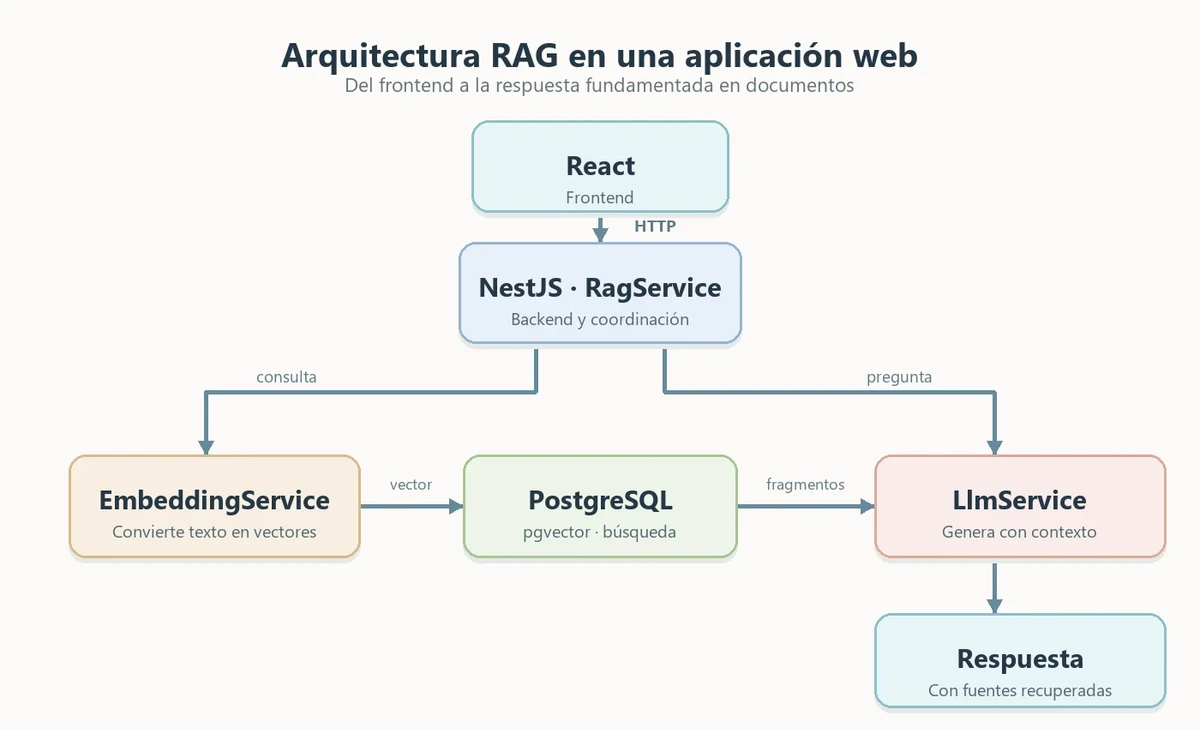The image size is (1200, 729).
Task: Select the 'NestJS · RagService' heading
Action: [x=600, y=288]
